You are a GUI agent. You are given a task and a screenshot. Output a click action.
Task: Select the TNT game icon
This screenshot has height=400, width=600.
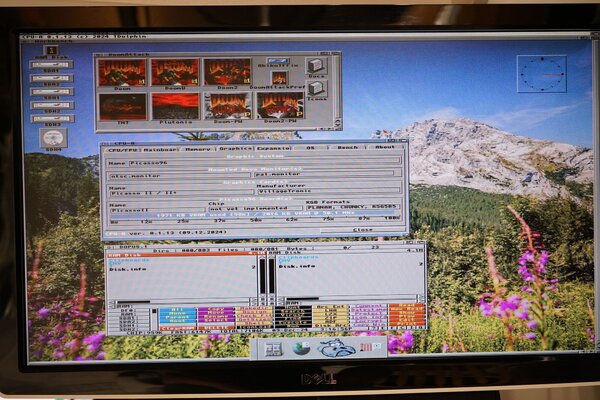coord(122,106)
